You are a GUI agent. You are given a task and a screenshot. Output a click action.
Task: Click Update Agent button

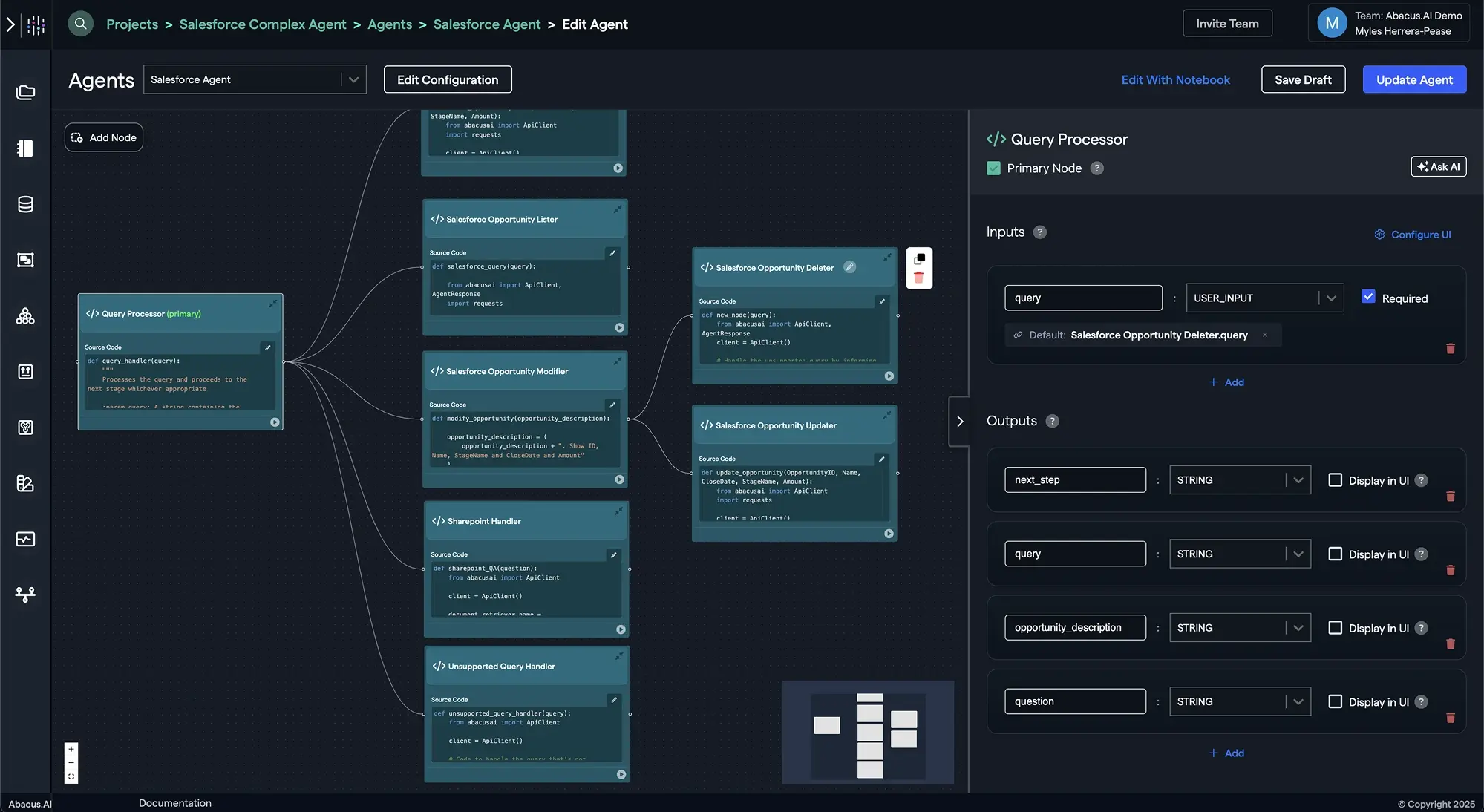[x=1414, y=79]
